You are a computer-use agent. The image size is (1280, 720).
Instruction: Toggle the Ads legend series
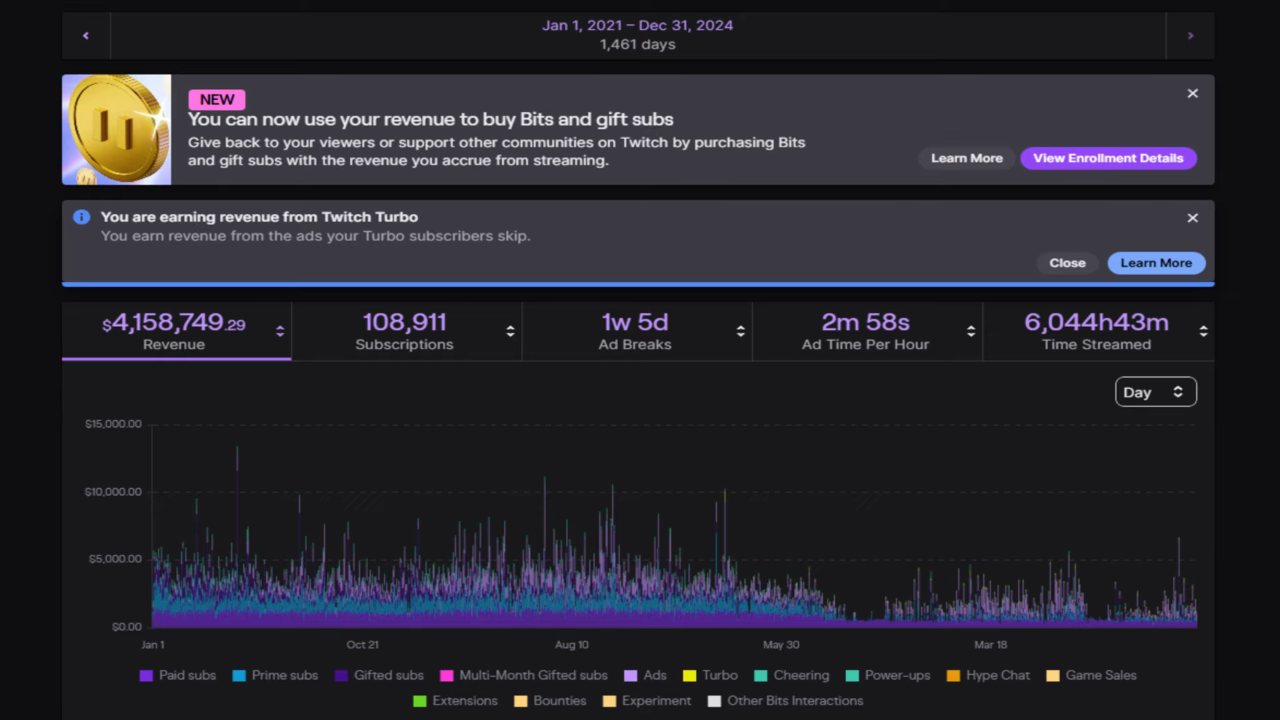click(645, 675)
